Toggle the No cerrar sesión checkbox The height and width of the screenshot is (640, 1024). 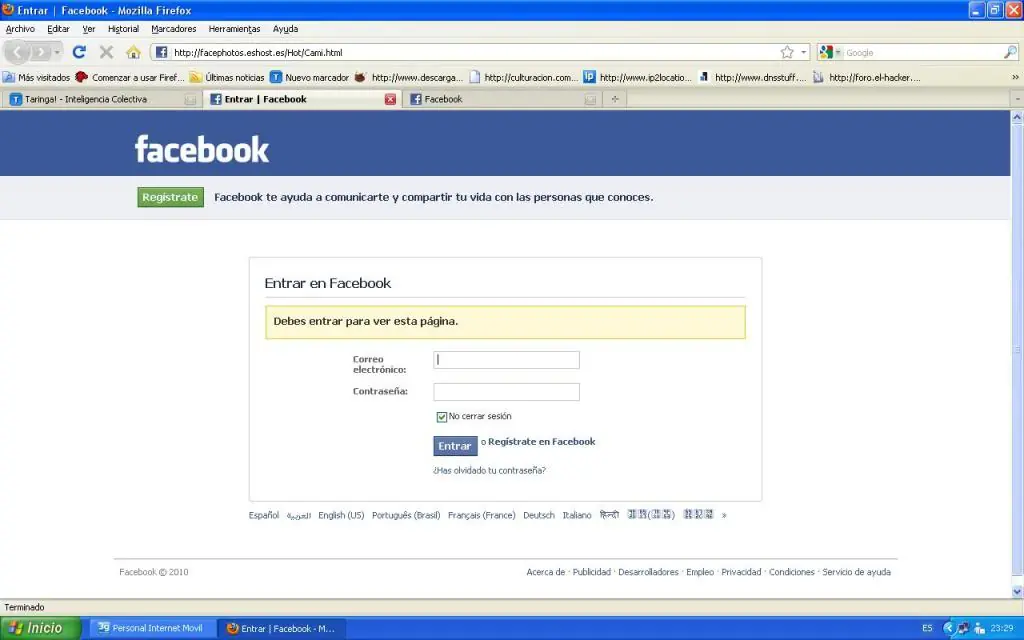tap(441, 417)
